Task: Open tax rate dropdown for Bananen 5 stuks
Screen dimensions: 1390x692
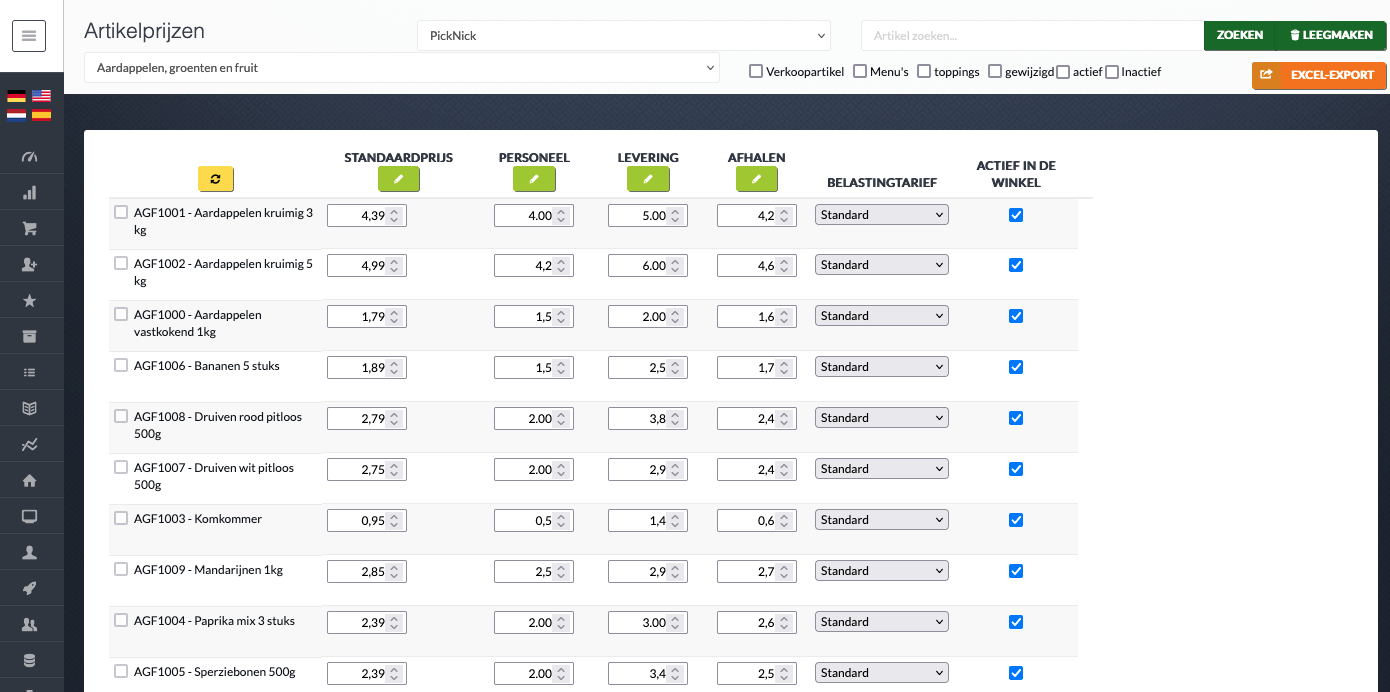Action: pyautogui.click(x=882, y=367)
